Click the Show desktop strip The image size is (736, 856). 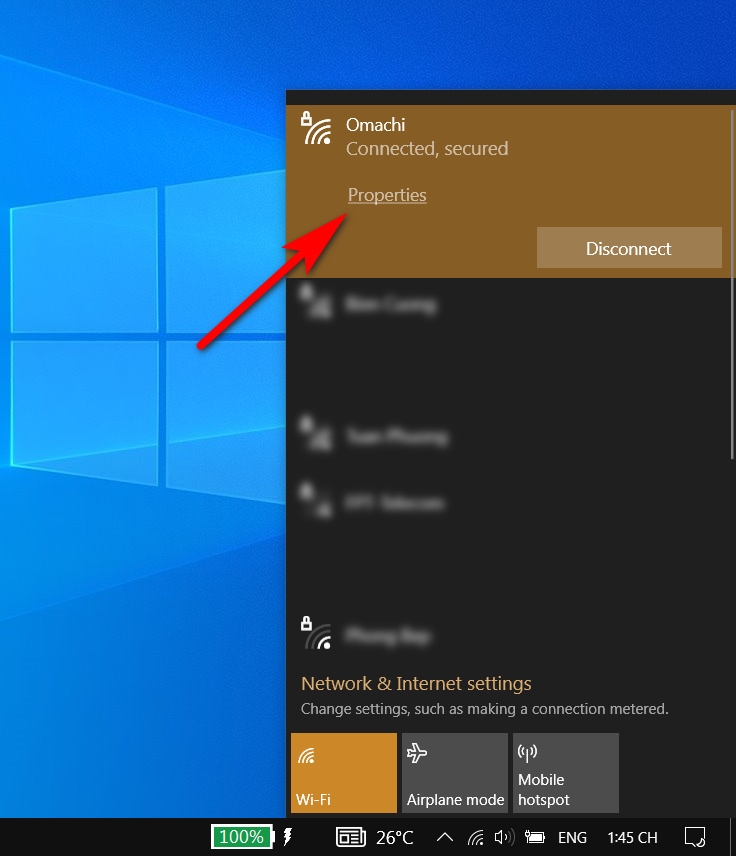pos(732,837)
